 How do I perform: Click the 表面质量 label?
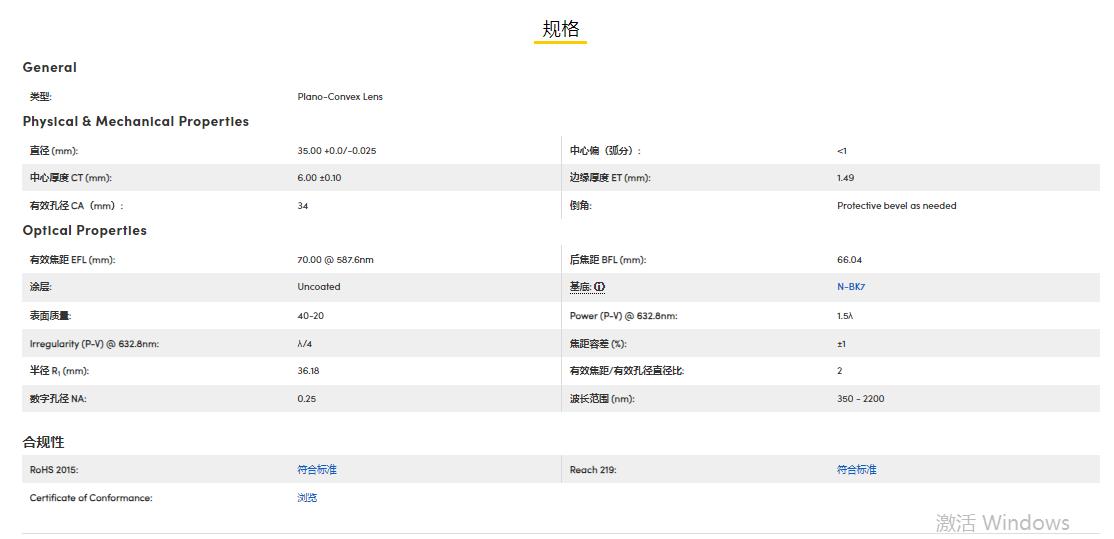(50, 315)
